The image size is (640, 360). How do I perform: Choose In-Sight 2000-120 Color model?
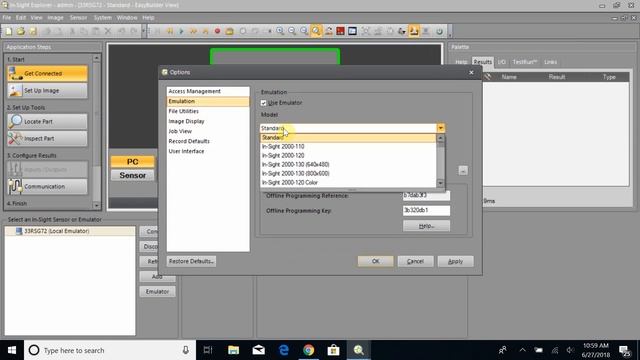tap(348, 182)
